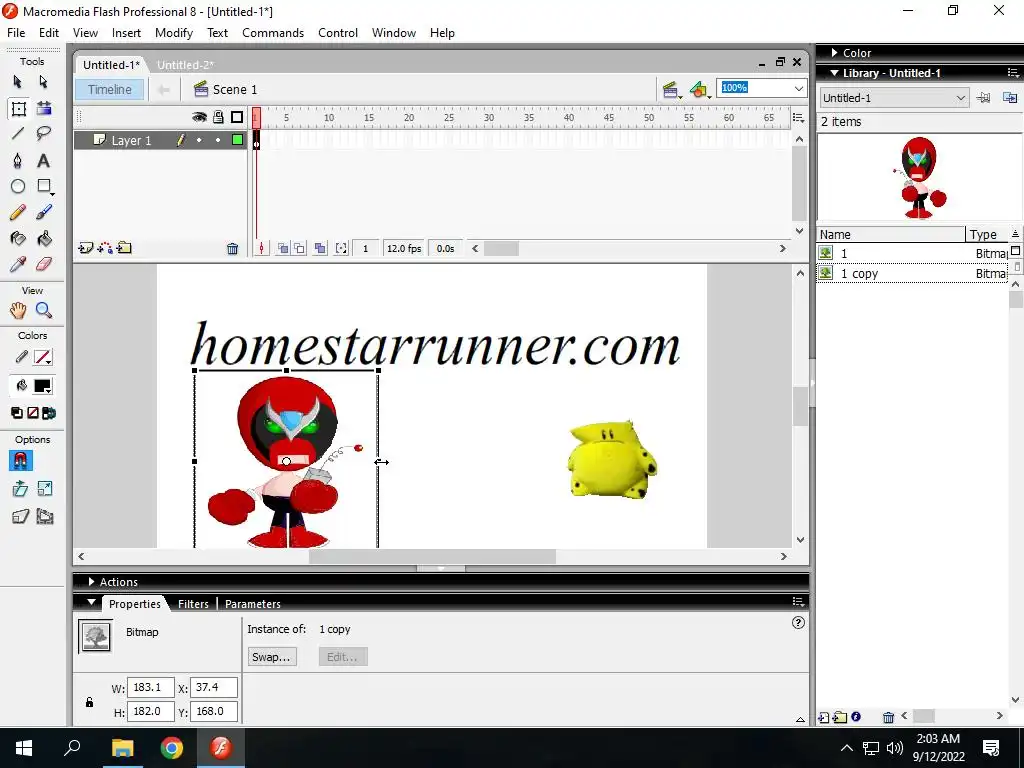Click the Envelope option icon
Image resolution: width=1024 pixels, height=768 pixels.
coord(45,517)
